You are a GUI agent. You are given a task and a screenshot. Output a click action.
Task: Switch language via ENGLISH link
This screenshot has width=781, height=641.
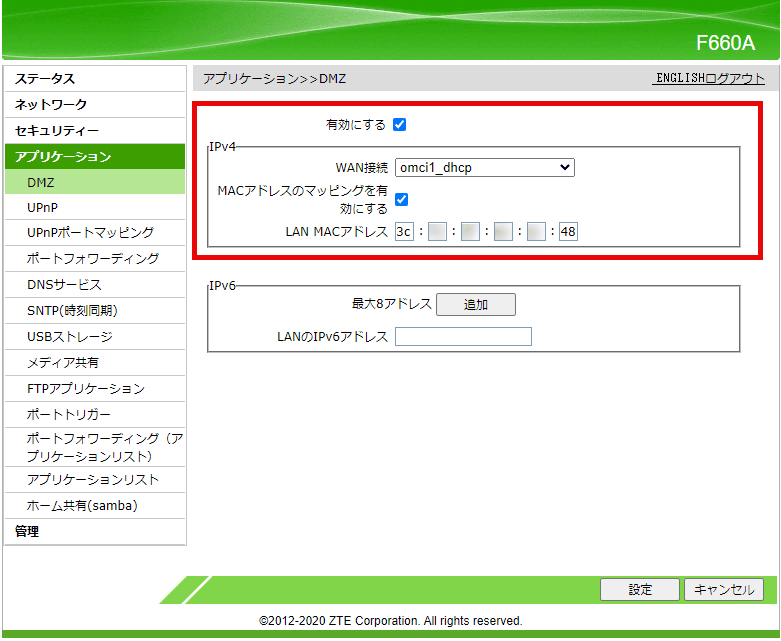(680, 78)
